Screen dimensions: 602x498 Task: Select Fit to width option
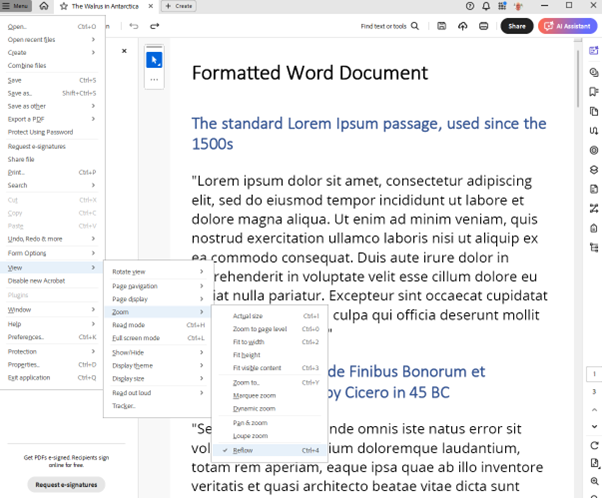(x=270, y=342)
